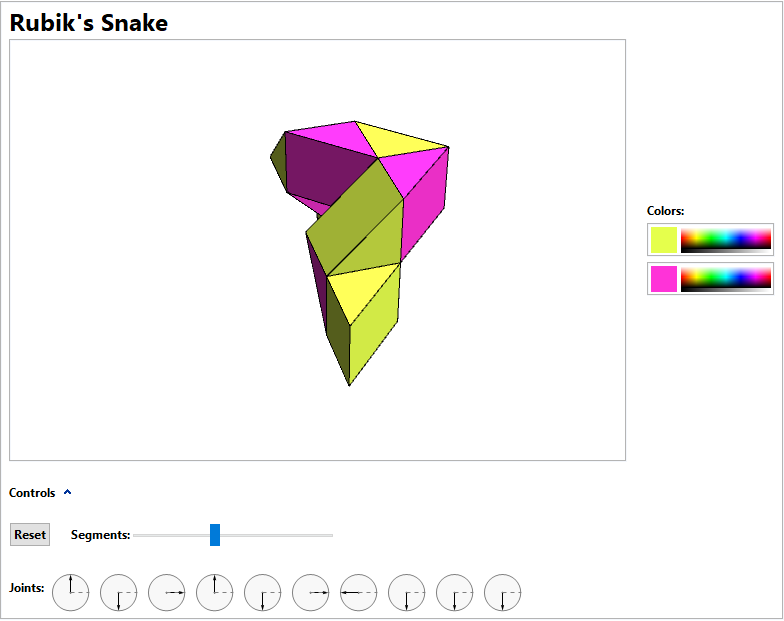
Task: Click the Rubik's Snake title heading
Action: point(89,22)
